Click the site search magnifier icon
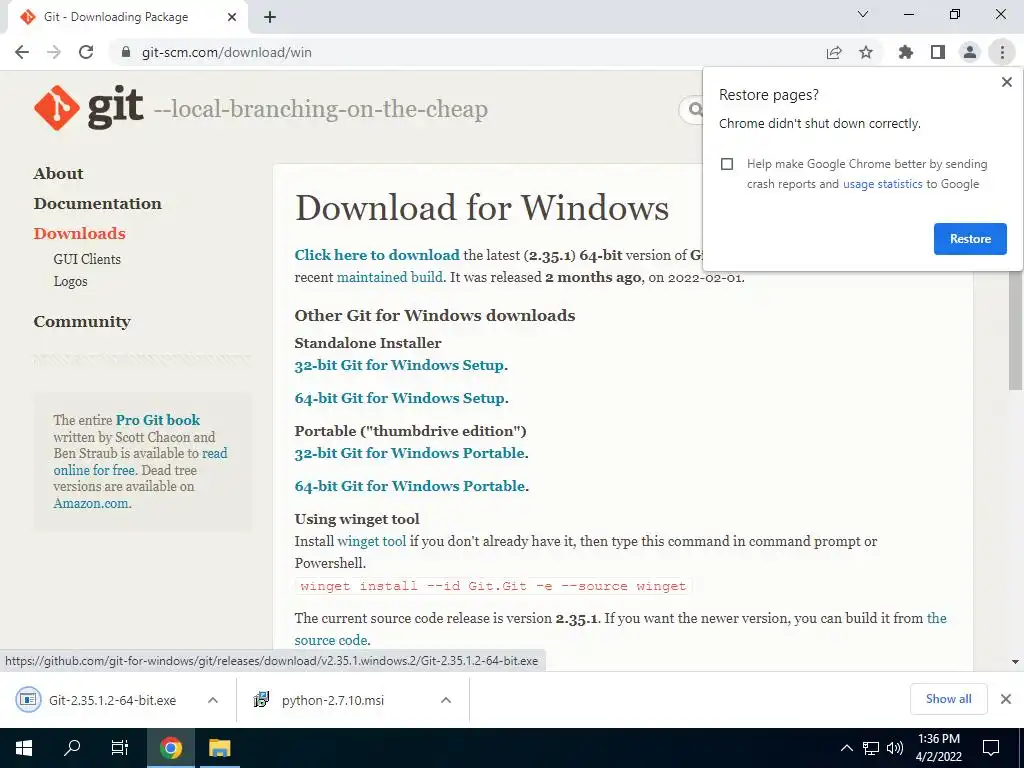This screenshot has height=768, width=1024. click(x=696, y=110)
